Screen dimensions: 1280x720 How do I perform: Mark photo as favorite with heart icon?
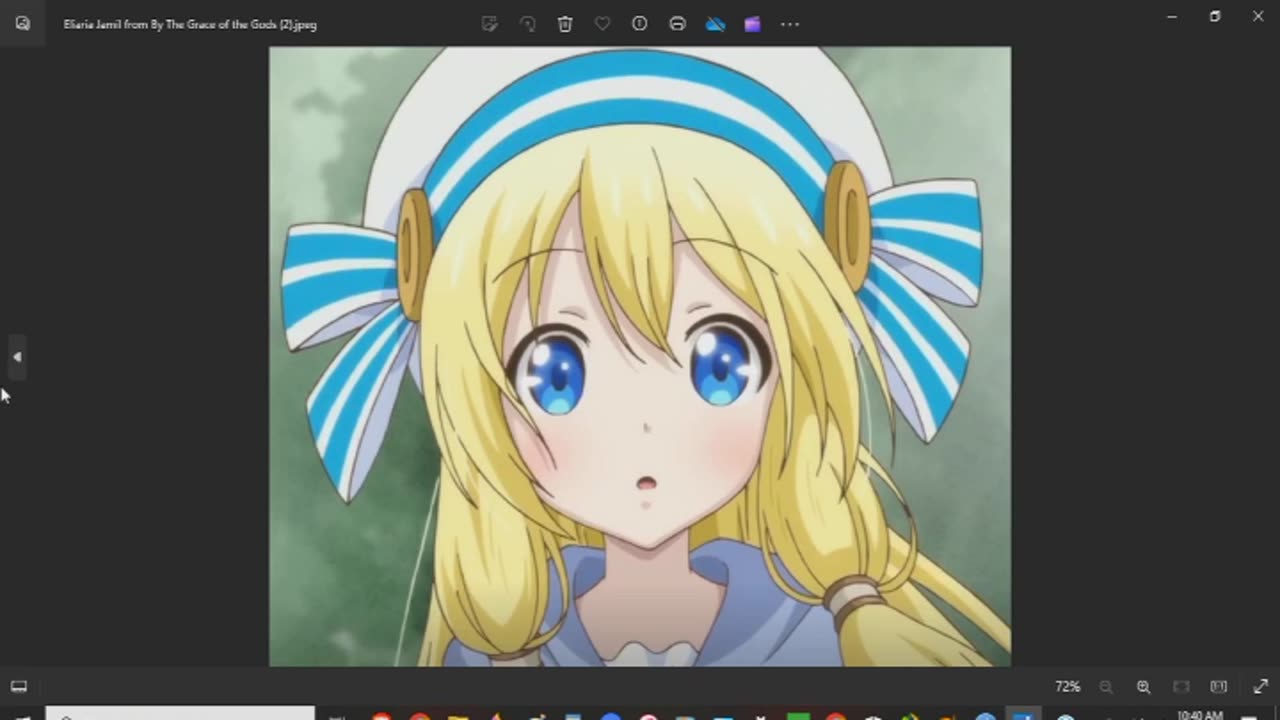(x=602, y=24)
